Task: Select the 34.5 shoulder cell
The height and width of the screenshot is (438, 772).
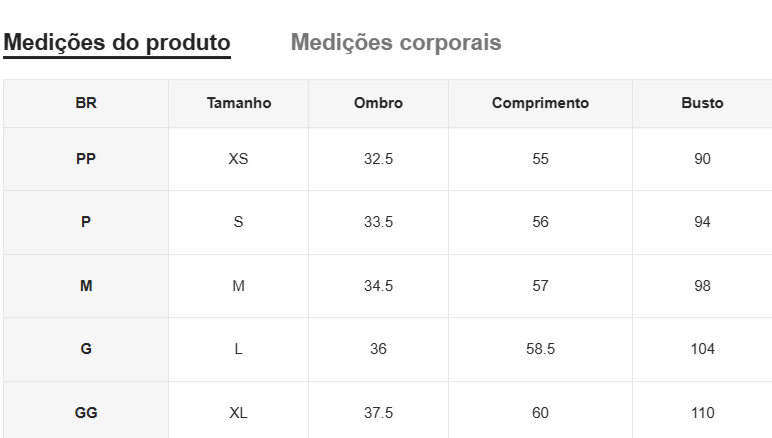Action: pyautogui.click(x=378, y=286)
